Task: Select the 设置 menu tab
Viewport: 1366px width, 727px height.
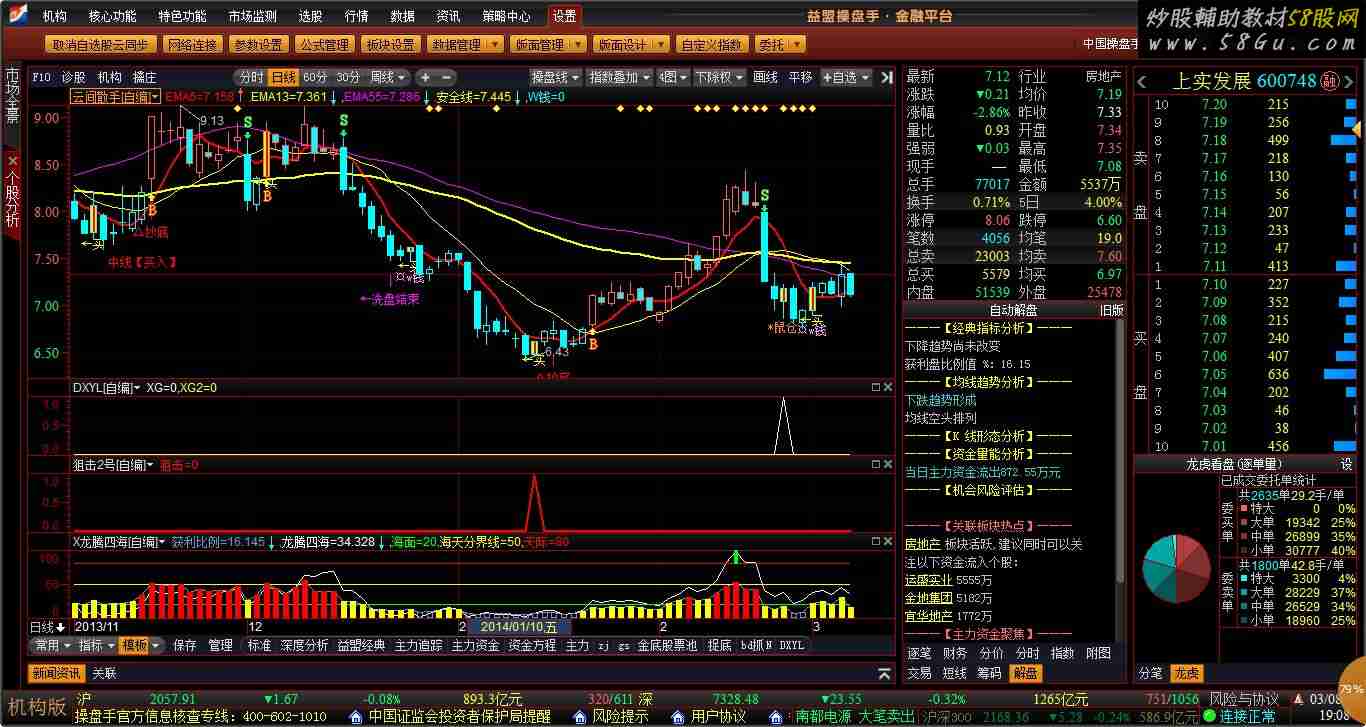Action: click(564, 16)
